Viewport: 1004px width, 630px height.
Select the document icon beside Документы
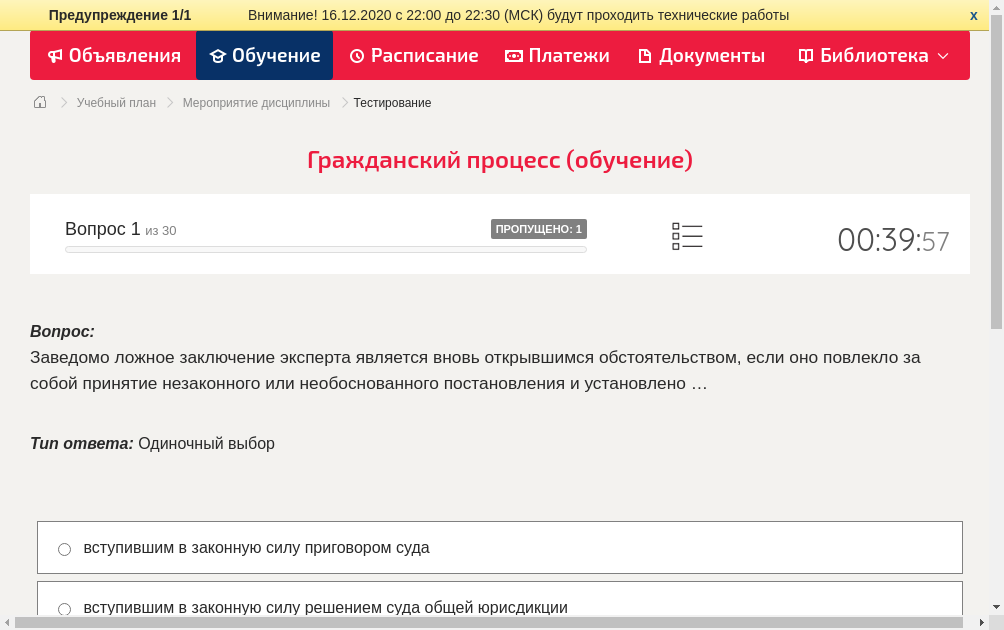point(644,56)
